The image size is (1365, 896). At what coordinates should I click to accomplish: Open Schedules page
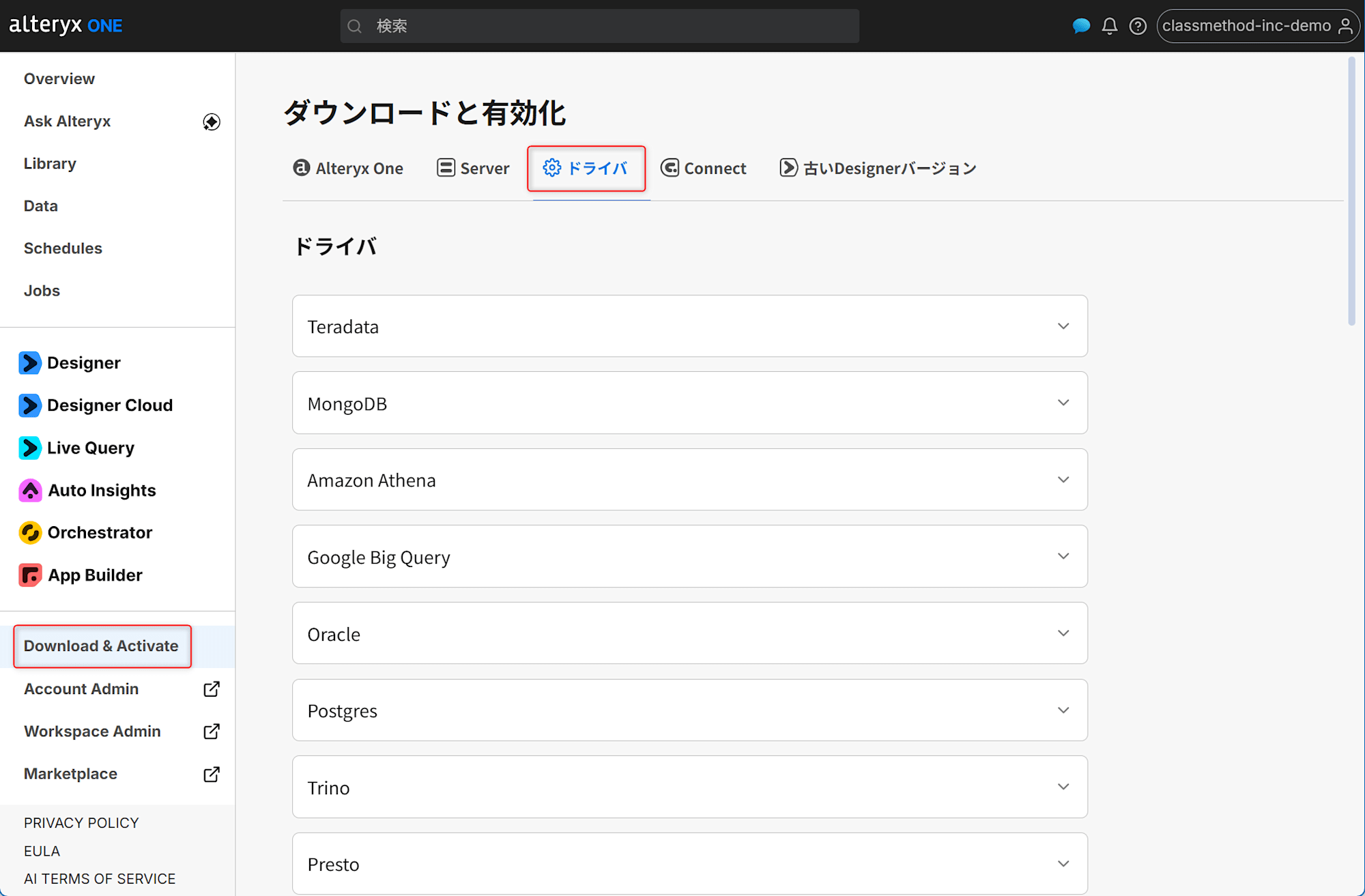63,248
